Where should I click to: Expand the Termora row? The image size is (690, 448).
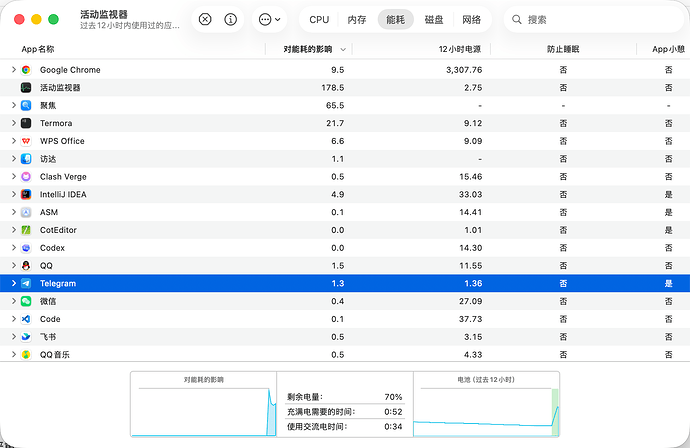14,123
